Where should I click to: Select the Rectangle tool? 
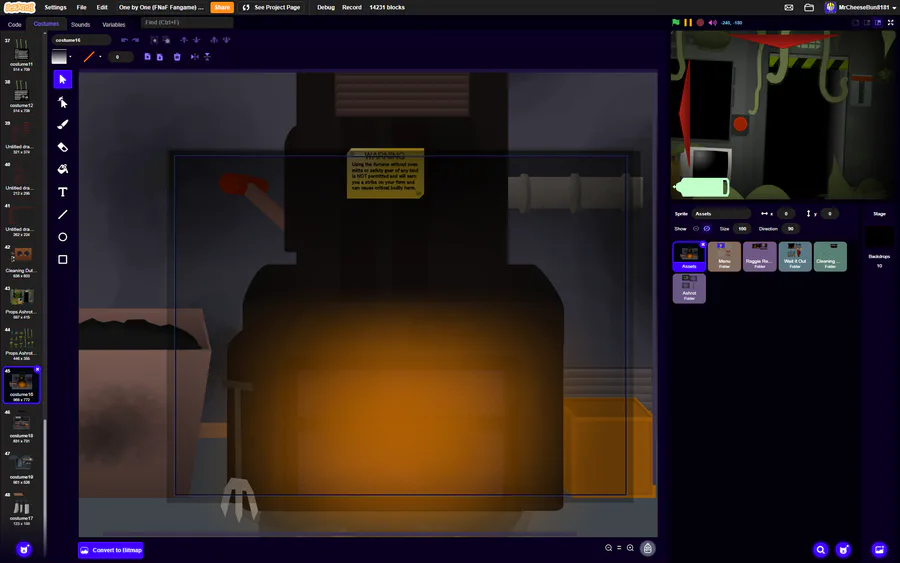click(63, 259)
